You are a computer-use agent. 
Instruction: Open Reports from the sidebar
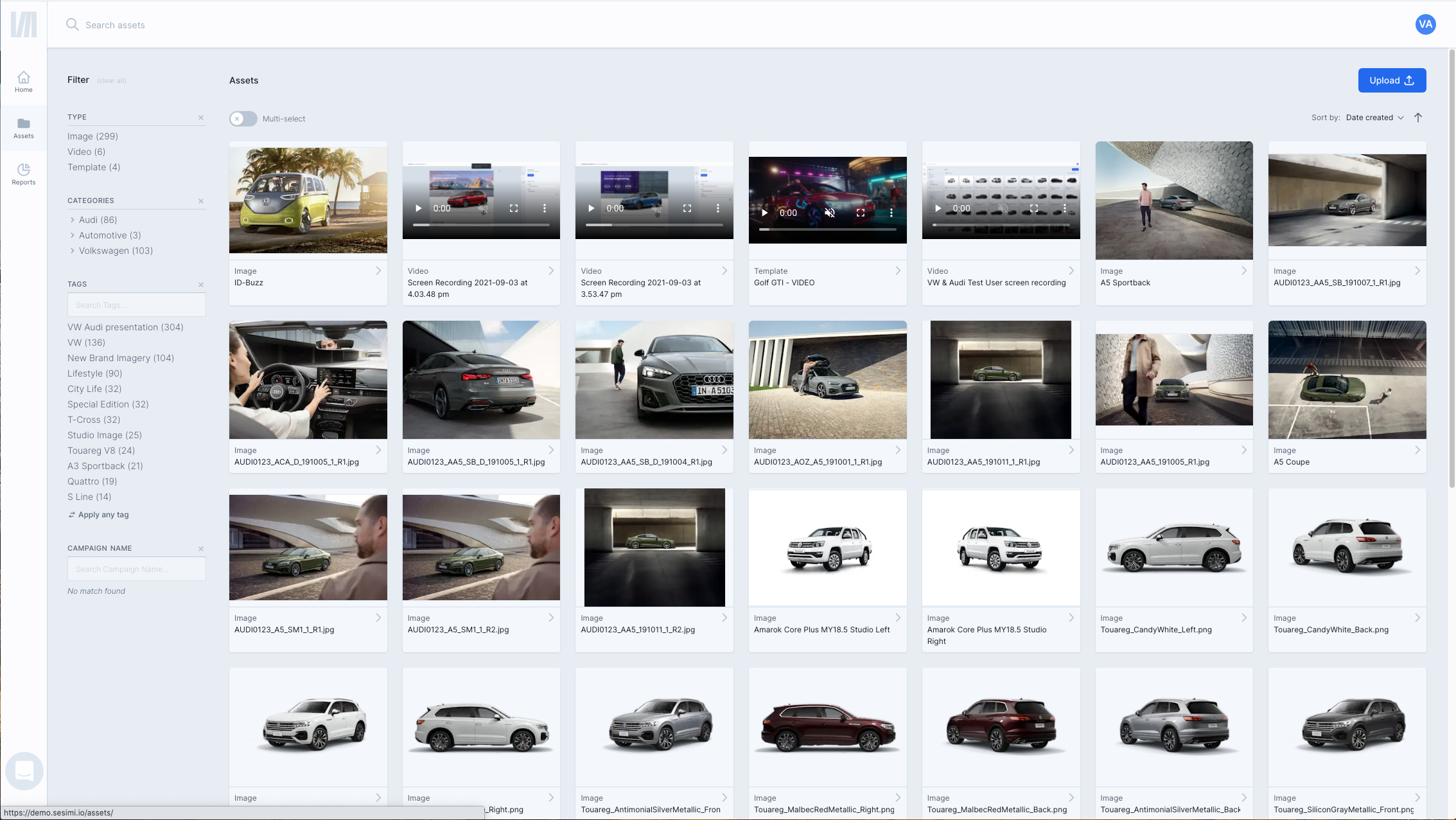[24, 173]
